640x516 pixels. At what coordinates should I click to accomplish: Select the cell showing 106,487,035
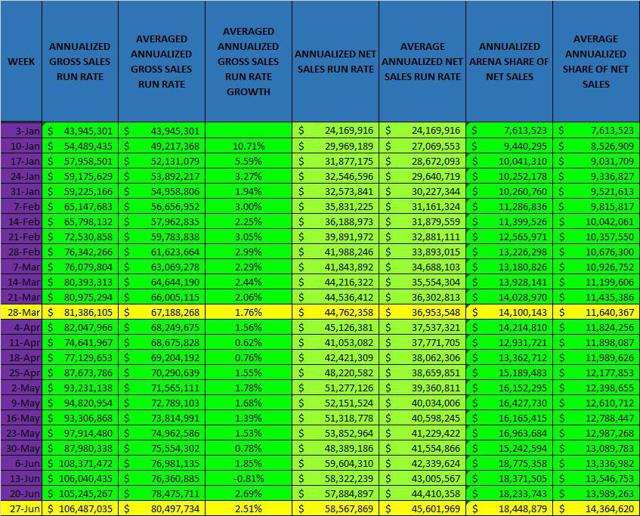coord(80,509)
